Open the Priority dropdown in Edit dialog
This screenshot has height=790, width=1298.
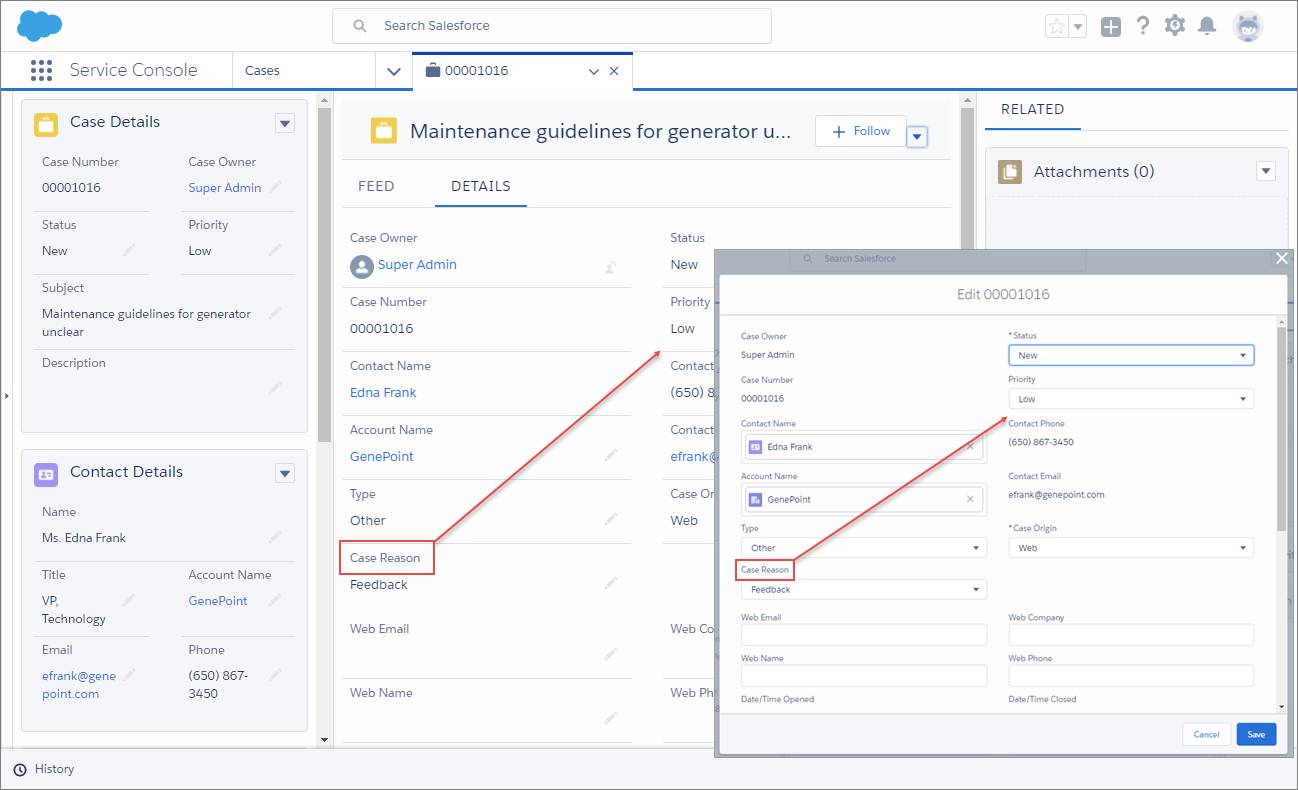coord(1131,399)
